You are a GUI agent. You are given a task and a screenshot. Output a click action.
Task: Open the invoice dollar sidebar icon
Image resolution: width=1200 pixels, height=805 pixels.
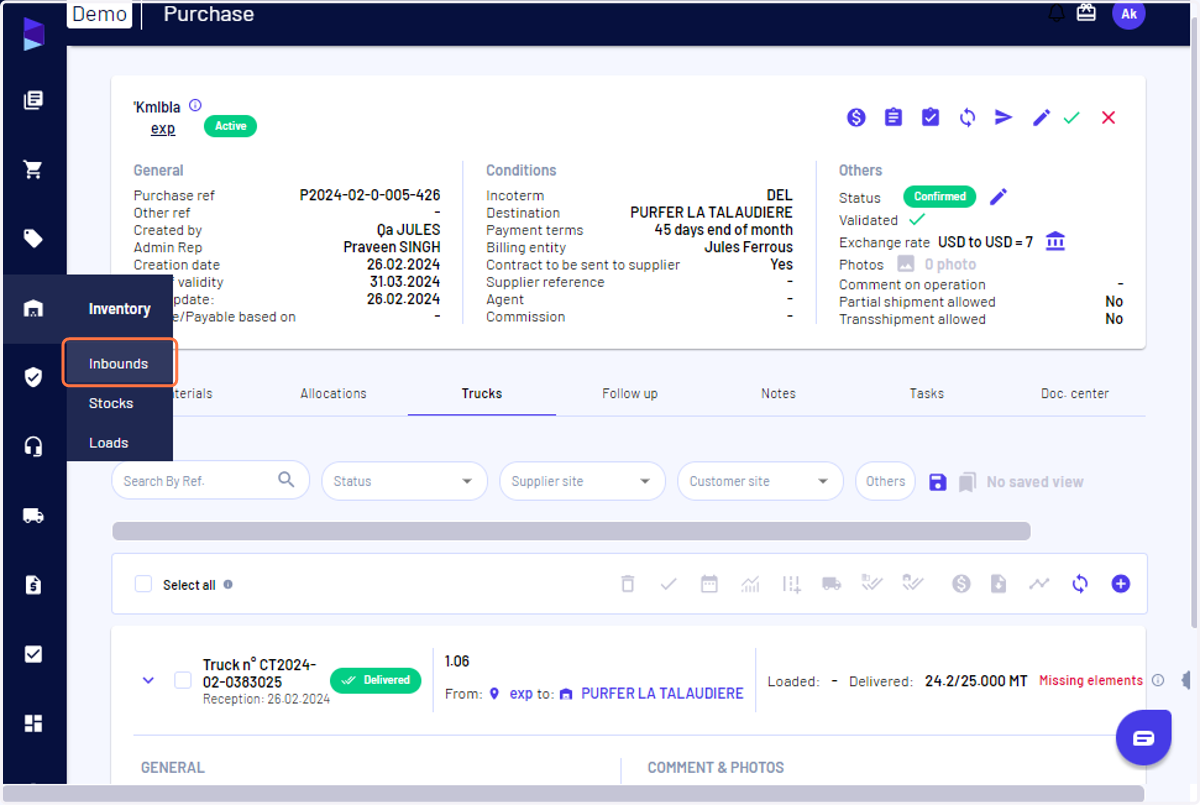(x=33, y=585)
